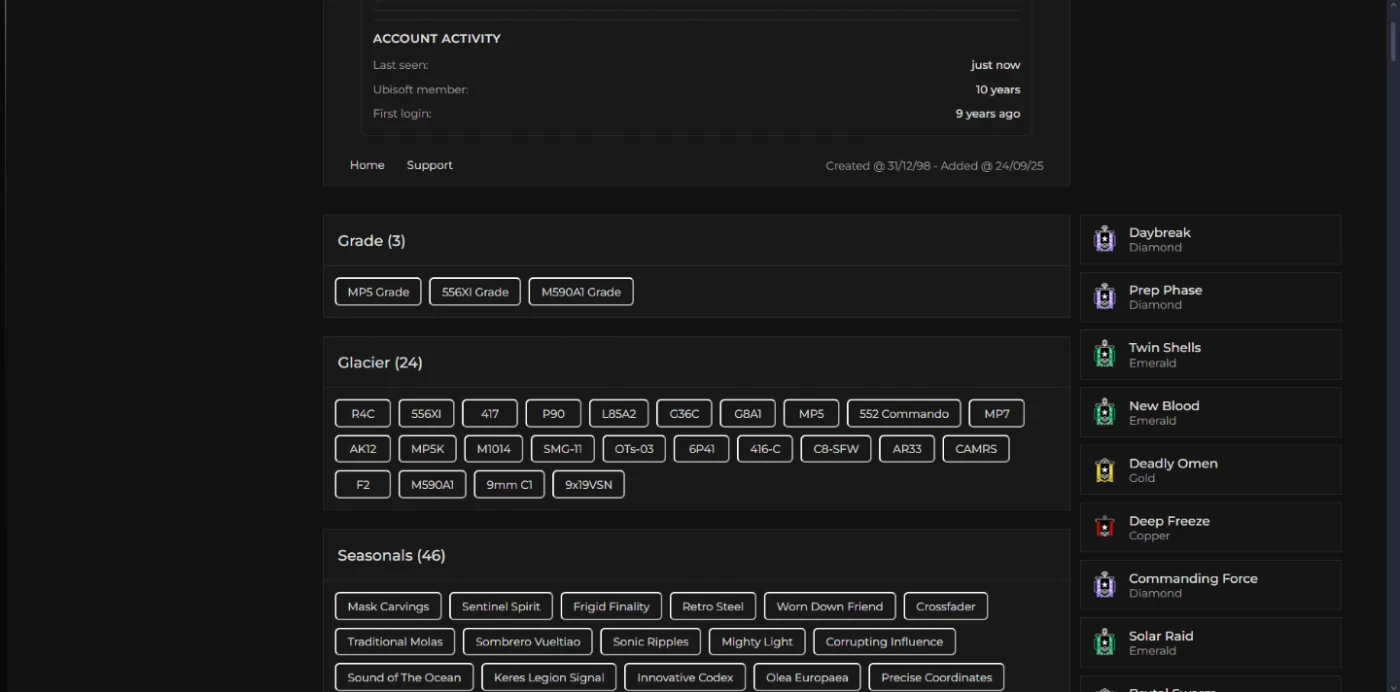1400x692 pixels.
Task: Select the Deadly Omen Gold badge icon
Action: tap(1104, 470)
